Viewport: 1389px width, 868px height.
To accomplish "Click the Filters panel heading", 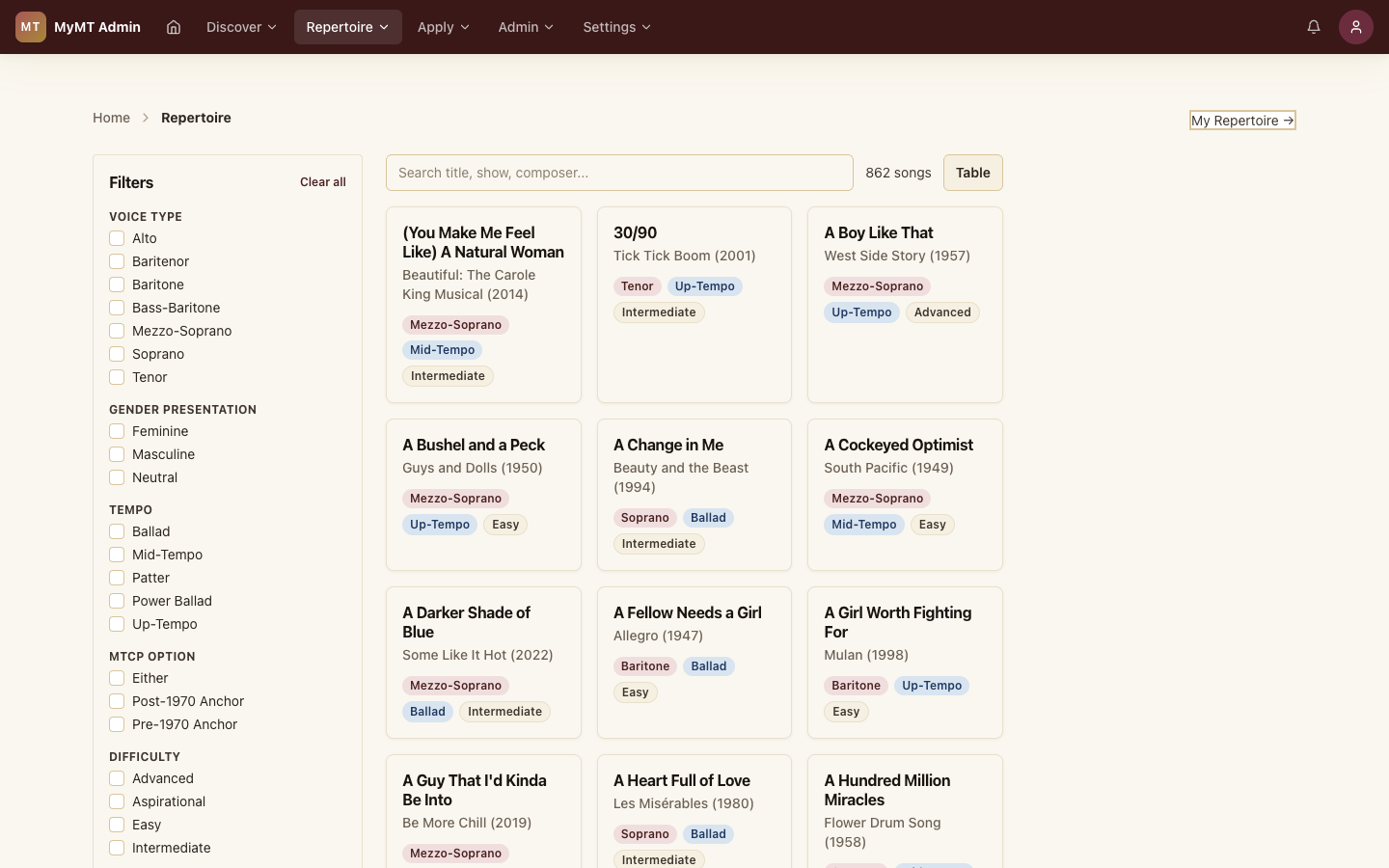I will pos(131,182).
